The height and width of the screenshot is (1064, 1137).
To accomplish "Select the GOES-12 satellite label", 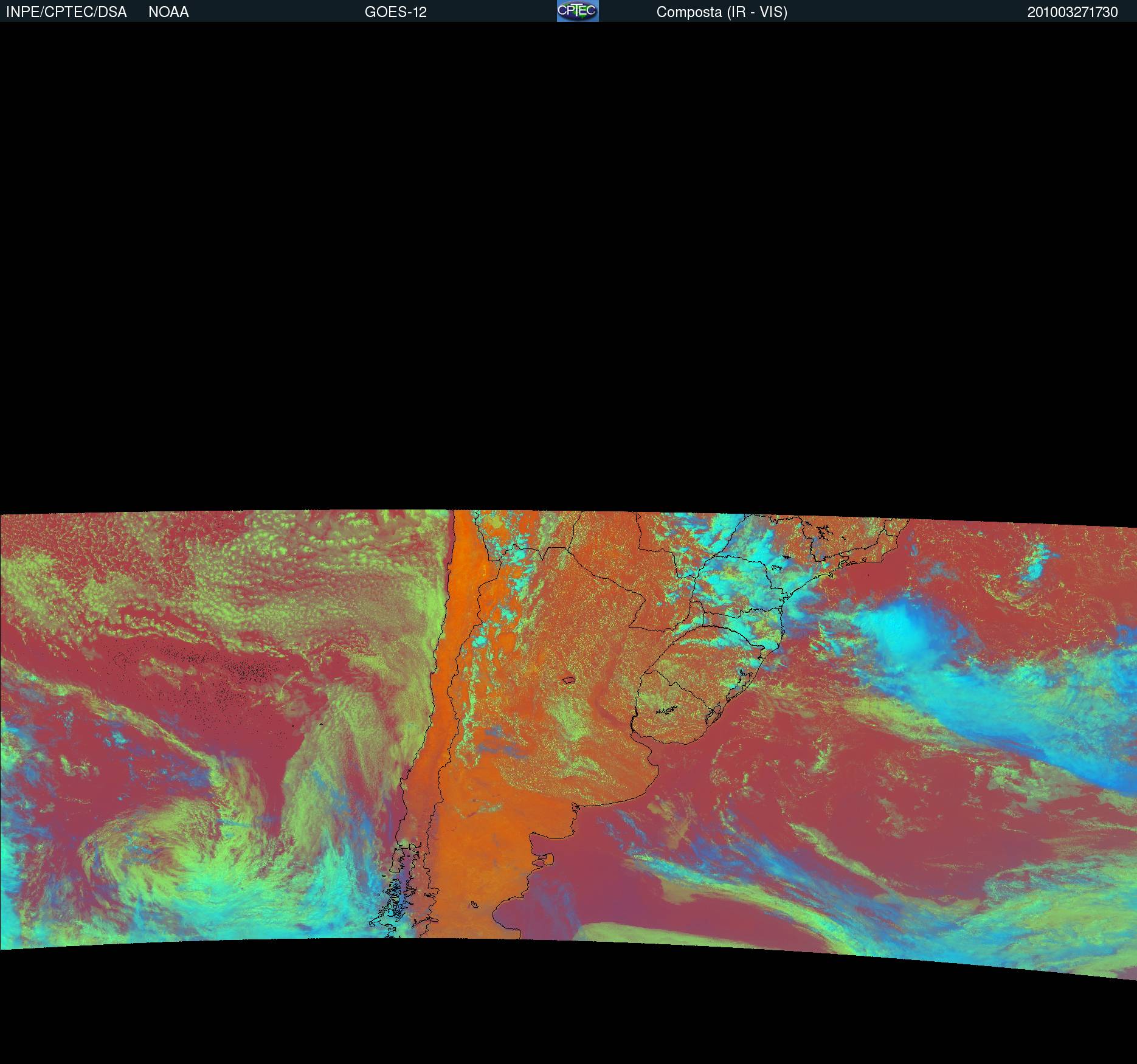I will coord(395,12).
